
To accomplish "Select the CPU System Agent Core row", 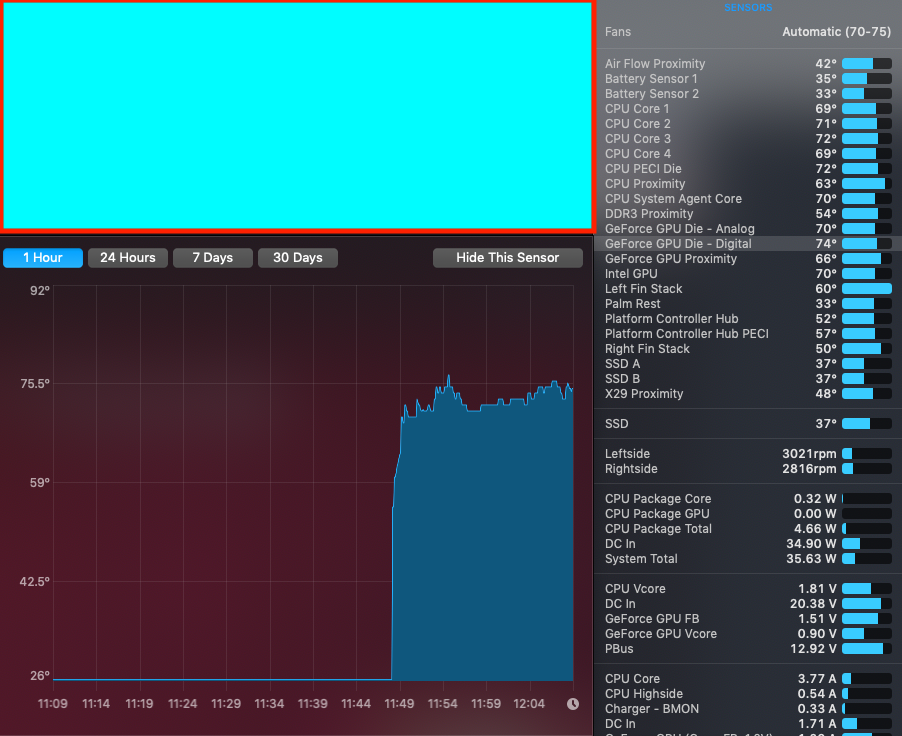I will (748, 199).
